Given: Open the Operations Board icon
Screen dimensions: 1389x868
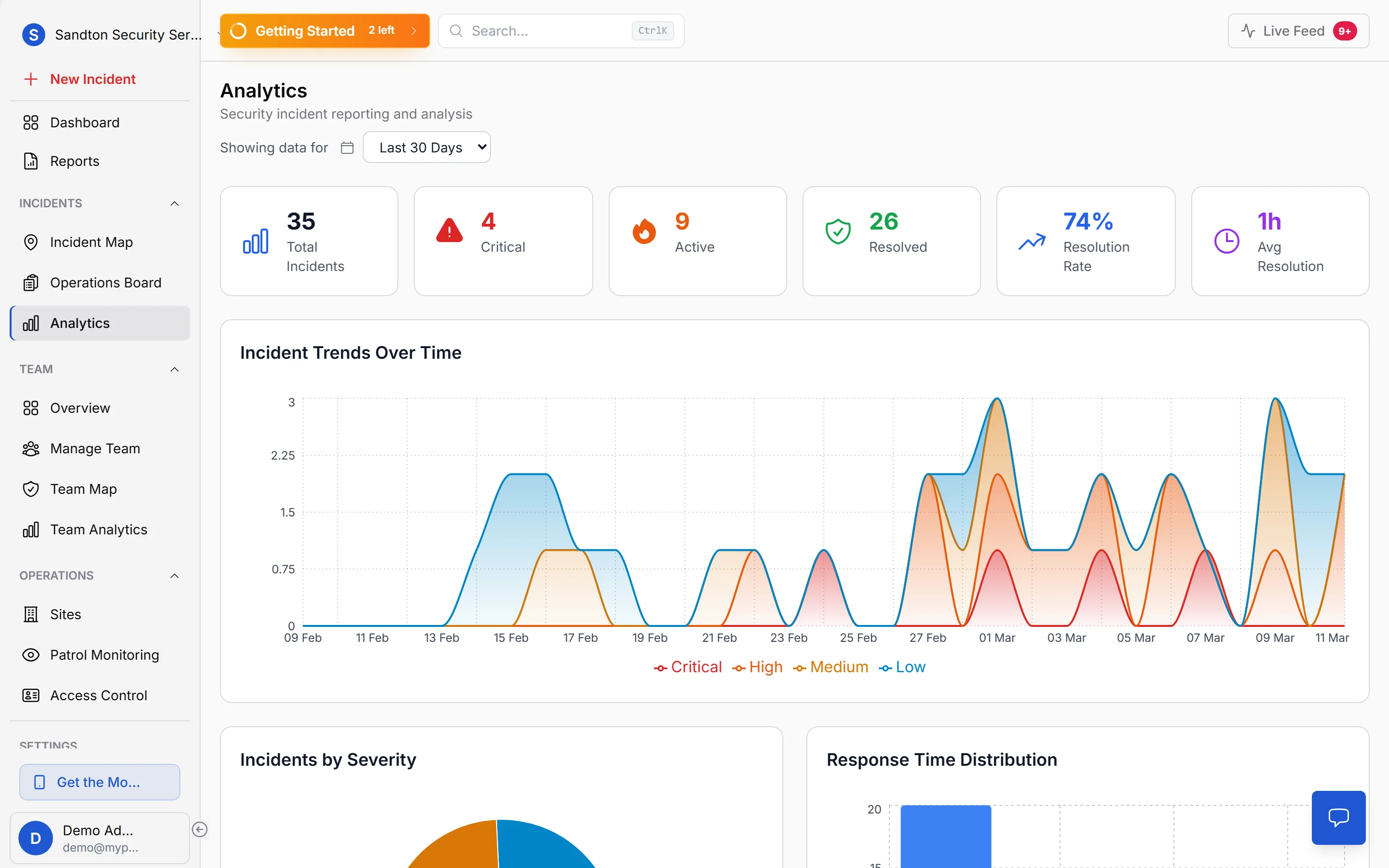Looking at the screenshot, I should pyautogui.click(x=31, y=283).
